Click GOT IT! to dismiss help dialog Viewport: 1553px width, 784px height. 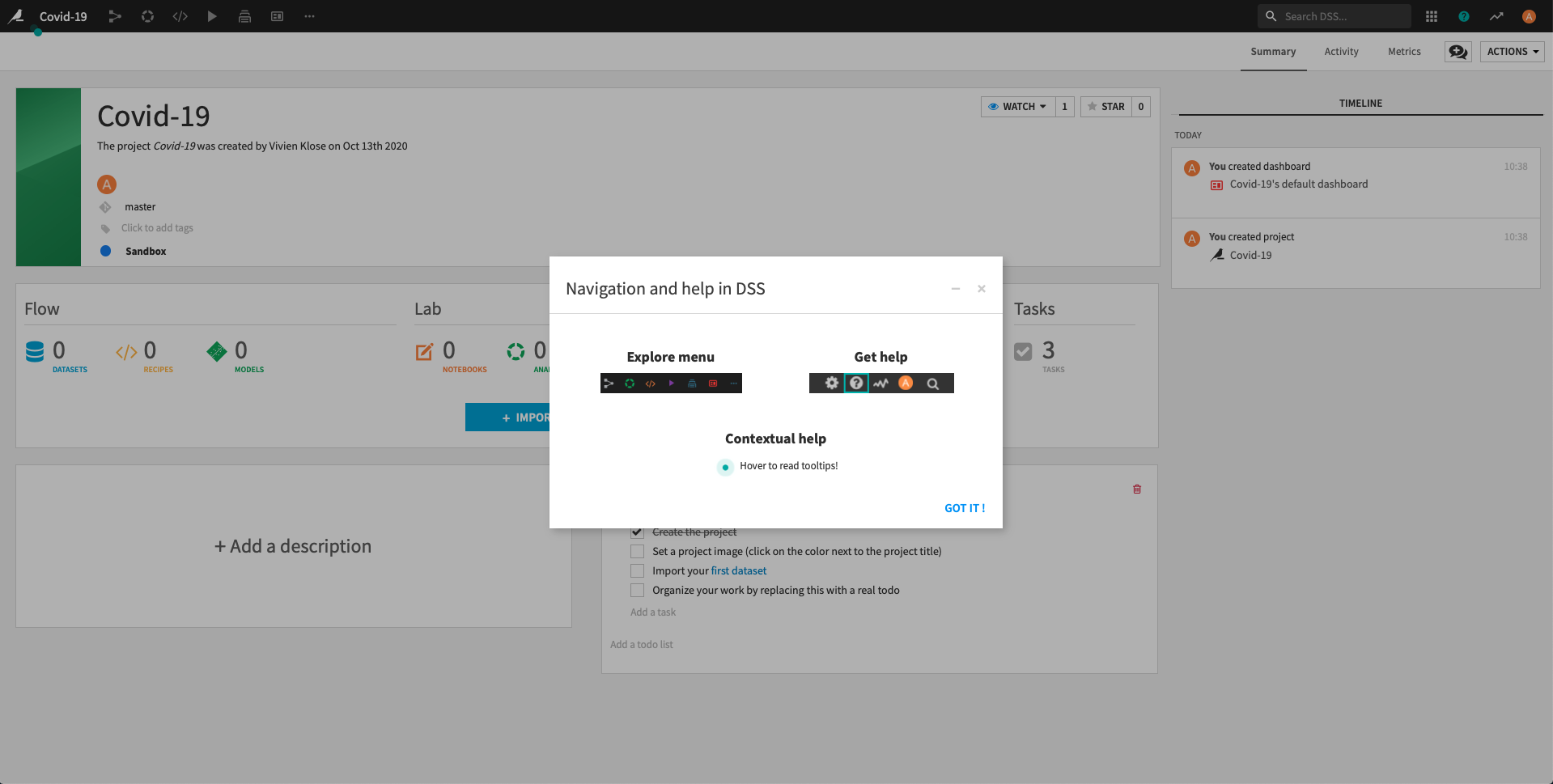(964, 508)
